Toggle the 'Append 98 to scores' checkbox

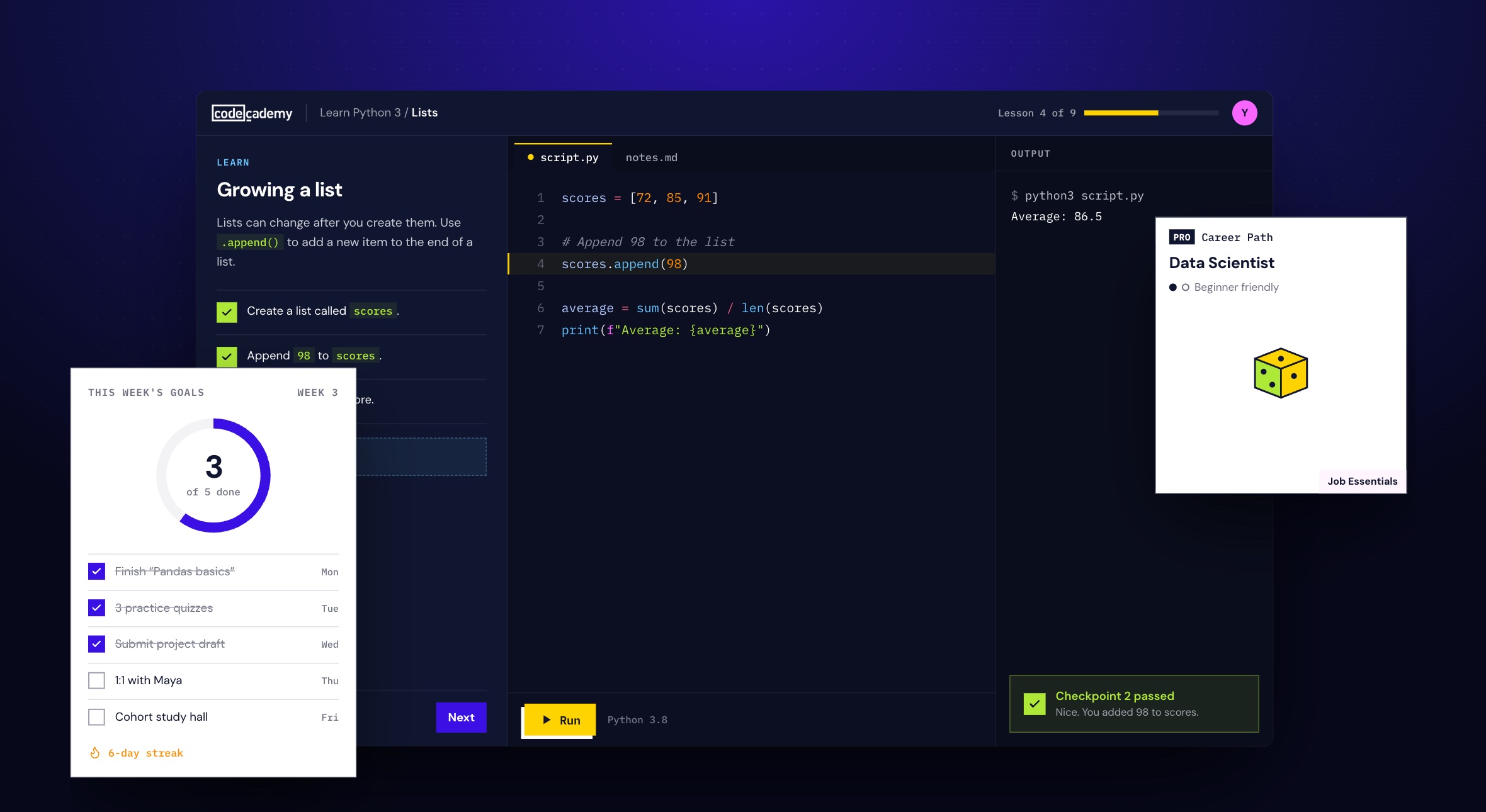pyautogui.click(x=227, y=356)
